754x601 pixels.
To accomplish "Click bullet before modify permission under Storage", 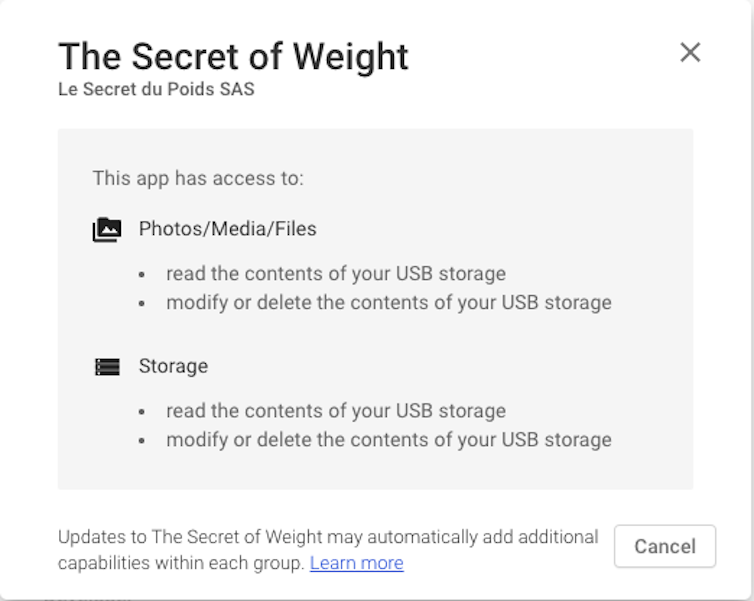I will (x=142, y=440).
